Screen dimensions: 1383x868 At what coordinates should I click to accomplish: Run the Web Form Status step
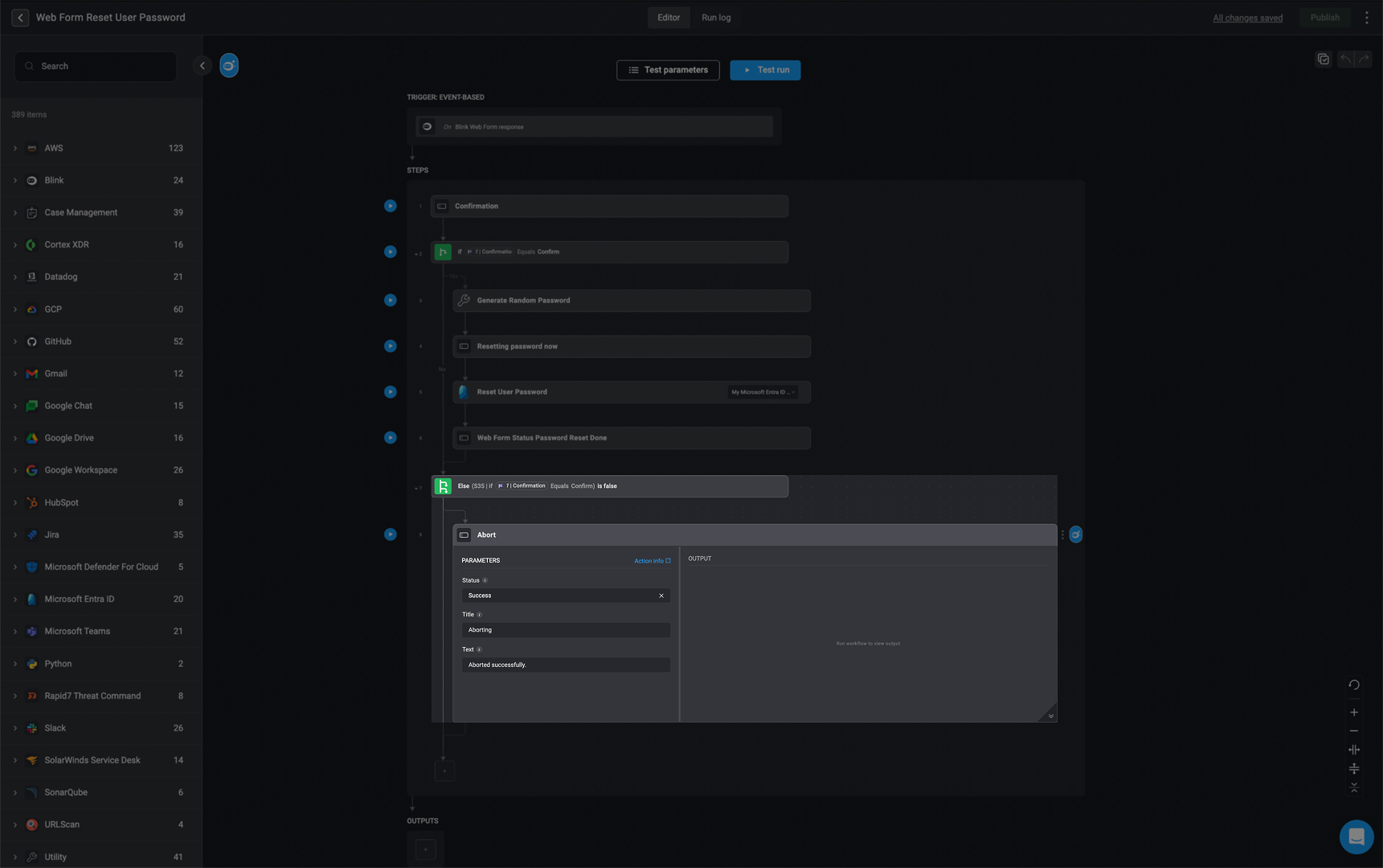391,438
